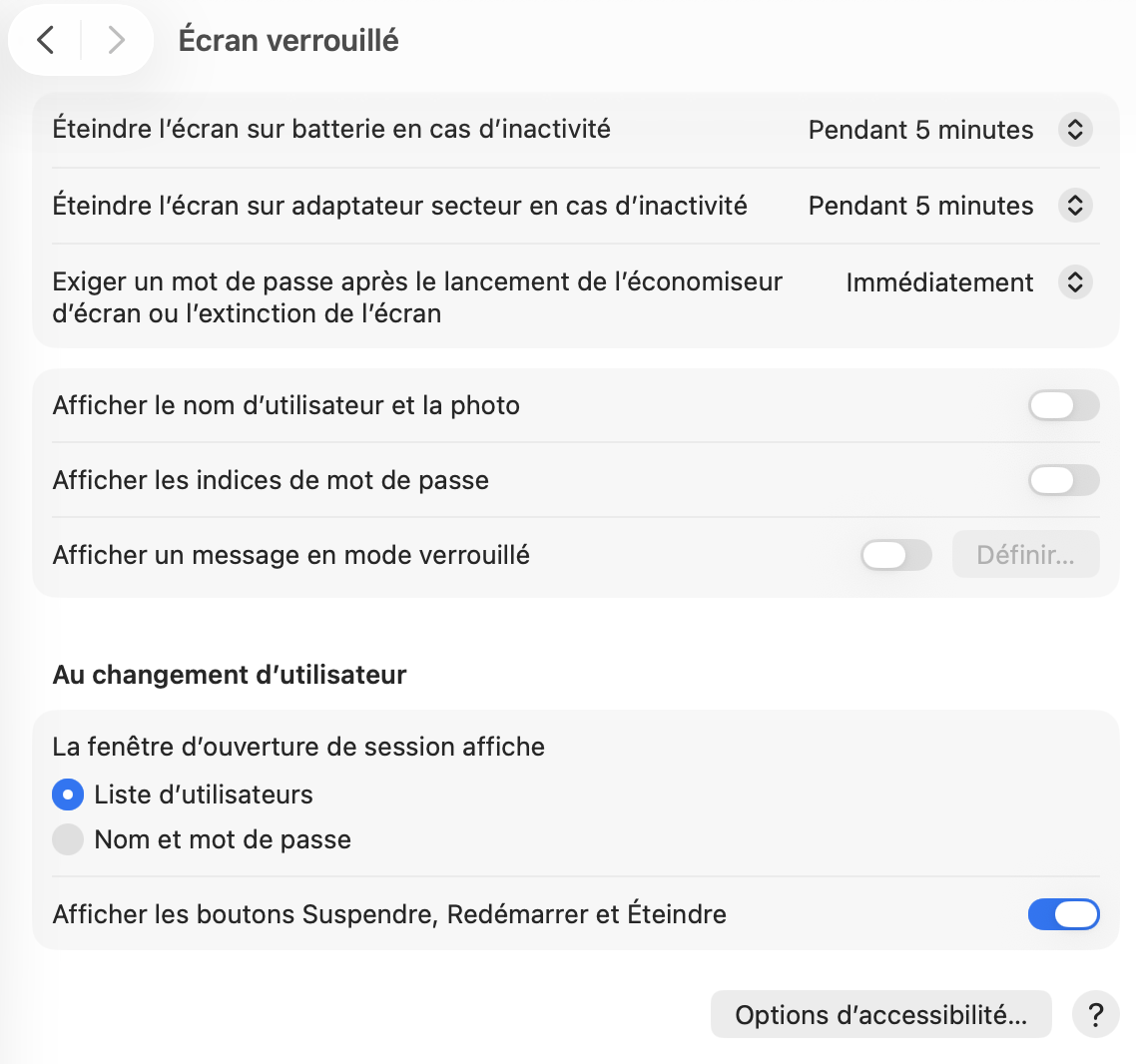Click the 'Écran verrouillé' page title
Screen dimensions: 1136x1064
pyautogui.click(x=288, y=40)
